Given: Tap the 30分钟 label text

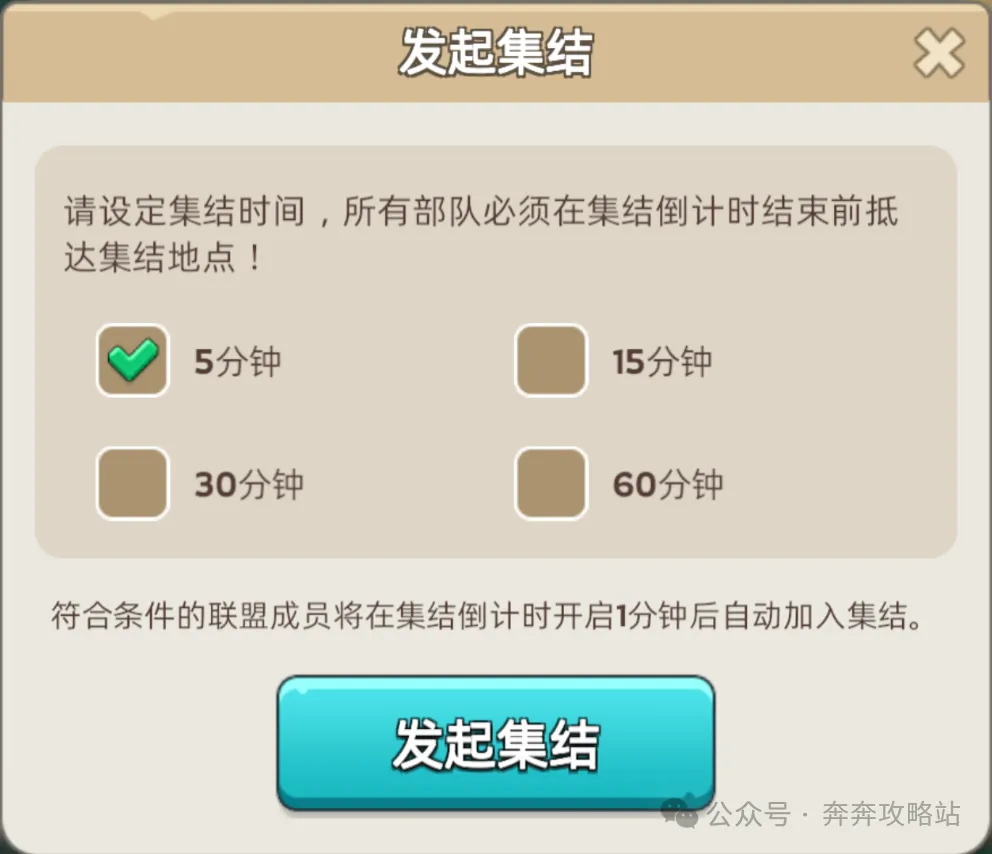Looking at the screenshot, I should (x=249, y=486).
